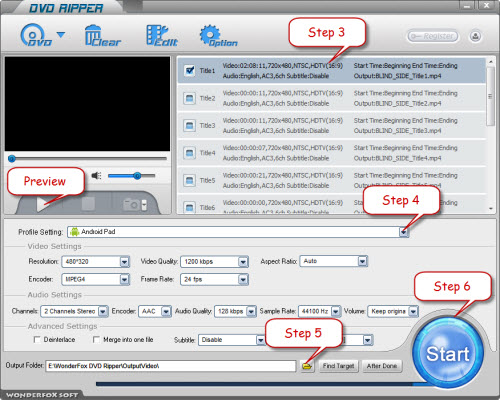Play the preview video

[43, 204]
